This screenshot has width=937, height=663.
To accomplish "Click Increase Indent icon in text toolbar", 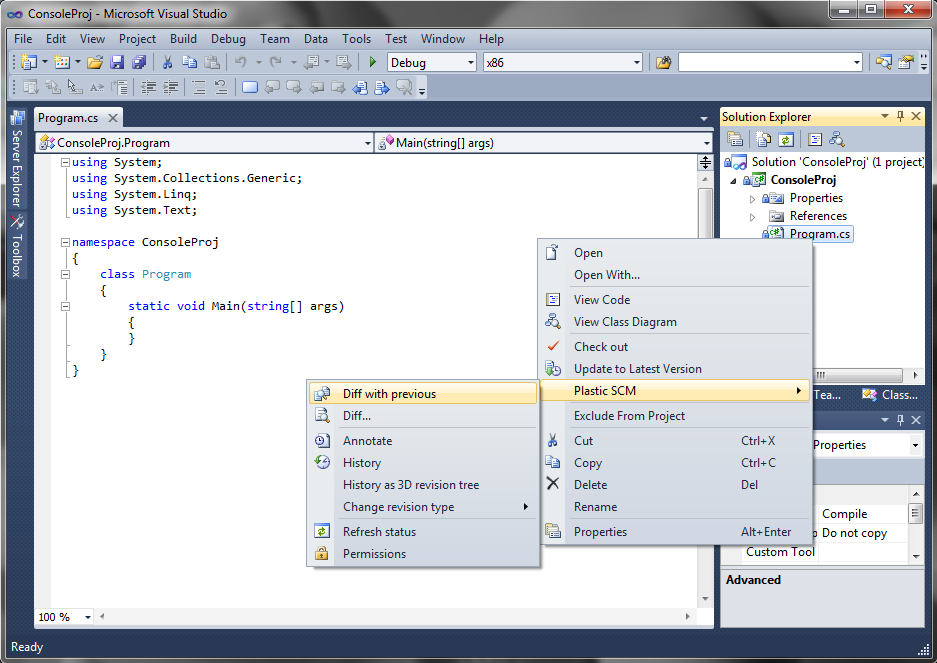I will [170, 88].
